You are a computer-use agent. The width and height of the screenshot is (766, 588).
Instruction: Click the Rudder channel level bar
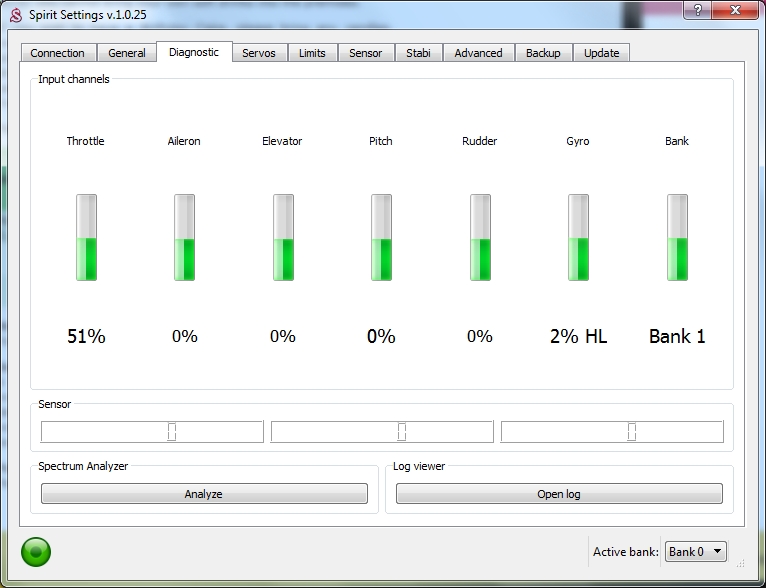click(x=480, y=238)
